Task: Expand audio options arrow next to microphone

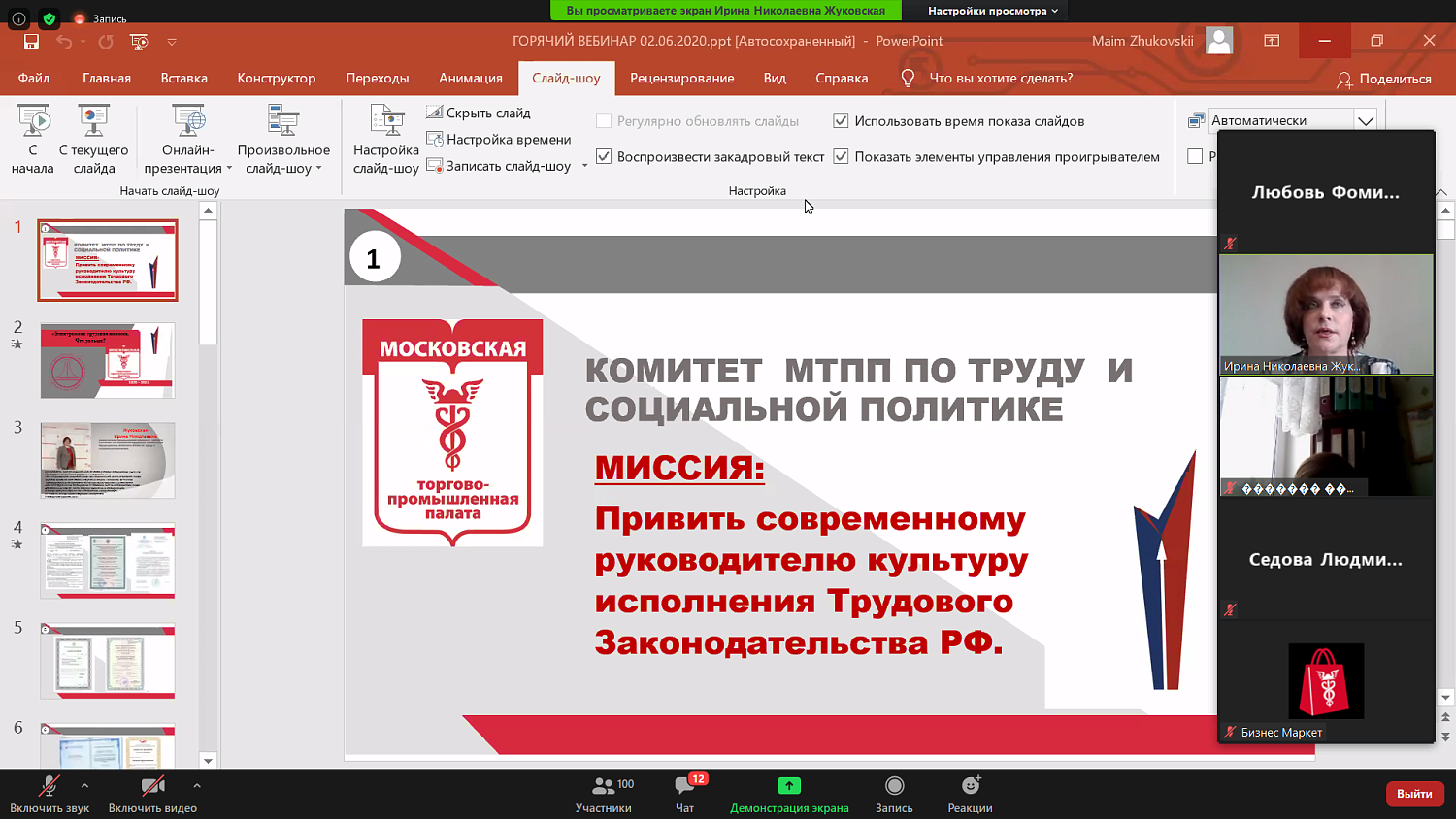Action: click(x=84, y=785)
